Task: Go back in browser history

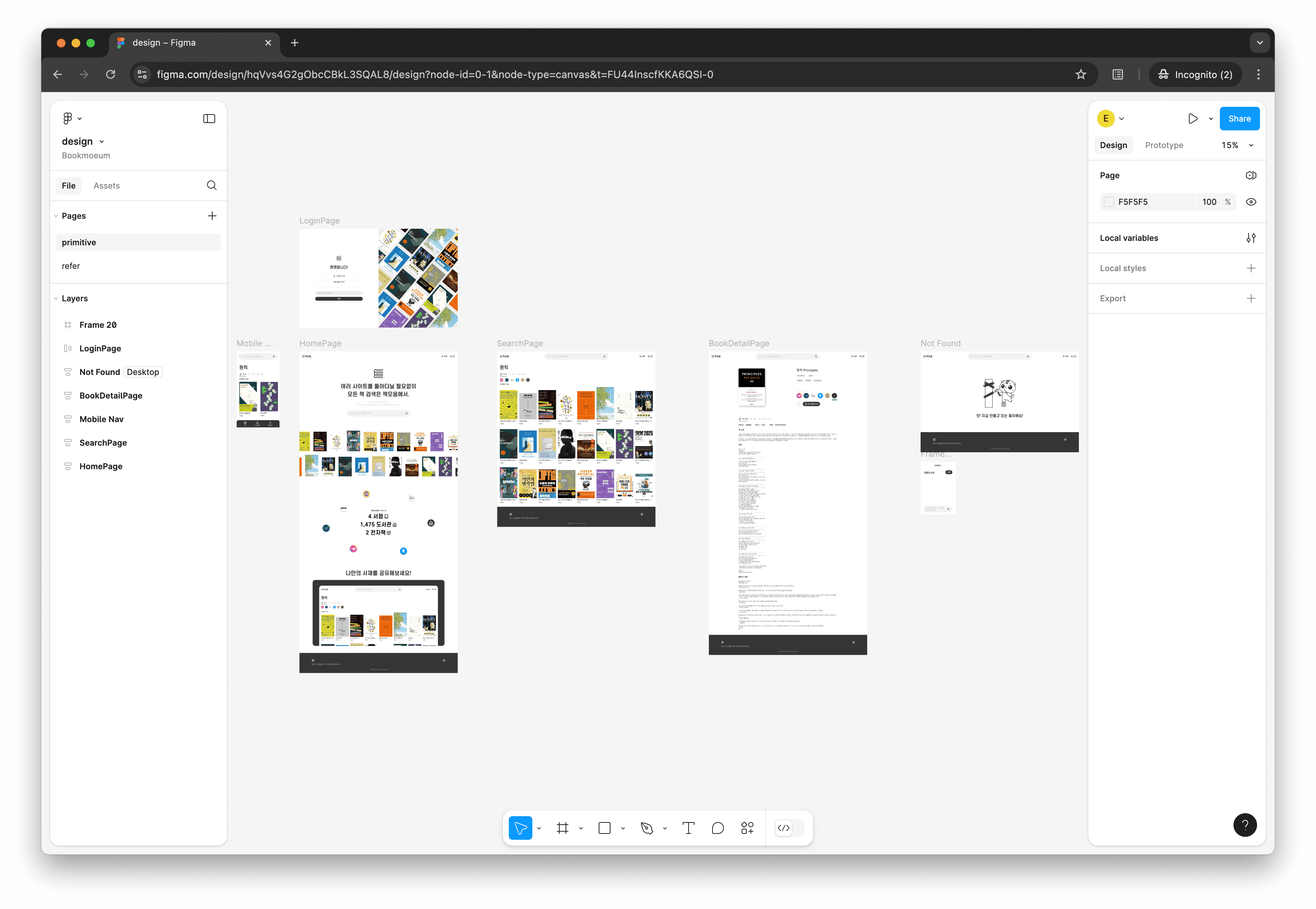Action: (x=57, y=75)
